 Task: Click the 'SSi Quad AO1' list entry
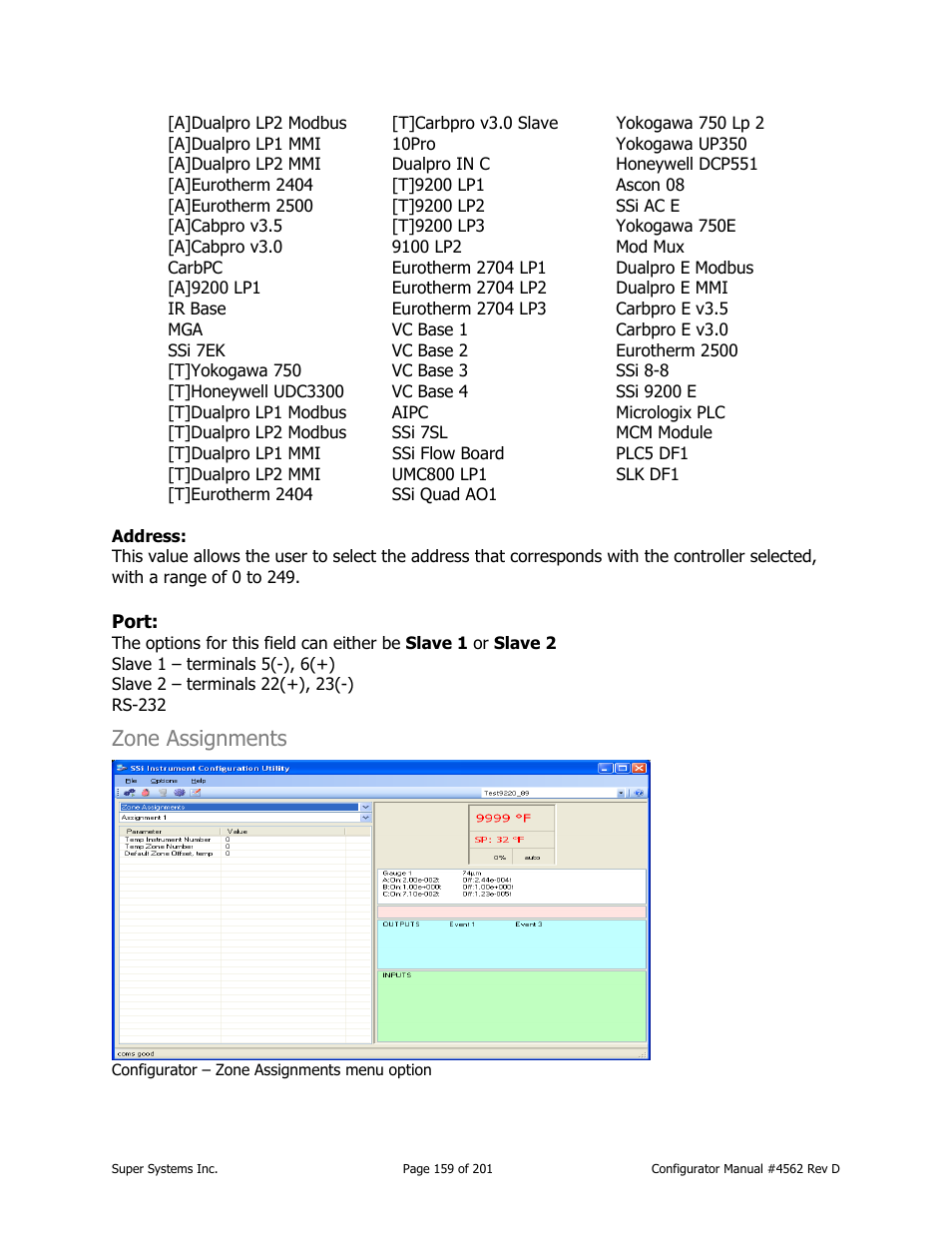[x=444, y=494]
